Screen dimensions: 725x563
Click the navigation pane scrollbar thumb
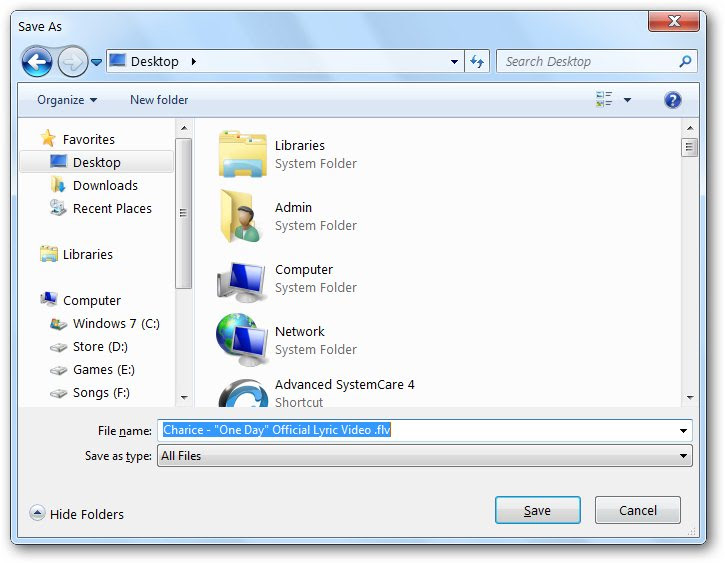(184, 213)
